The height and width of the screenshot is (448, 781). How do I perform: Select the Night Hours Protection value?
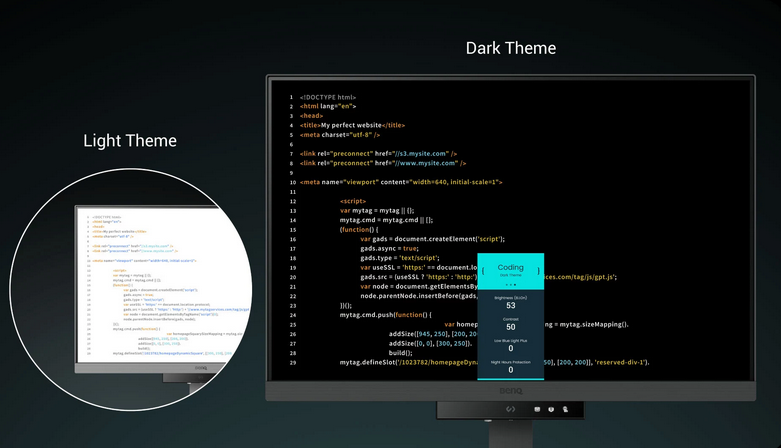point(511,370)
